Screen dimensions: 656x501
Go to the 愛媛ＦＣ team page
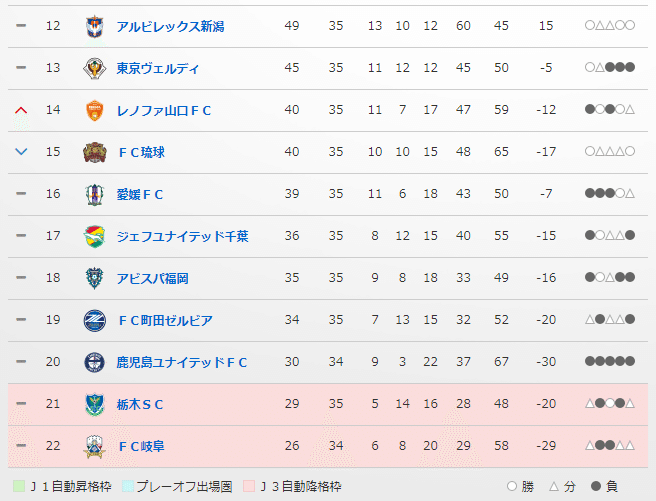click(140, 194)
